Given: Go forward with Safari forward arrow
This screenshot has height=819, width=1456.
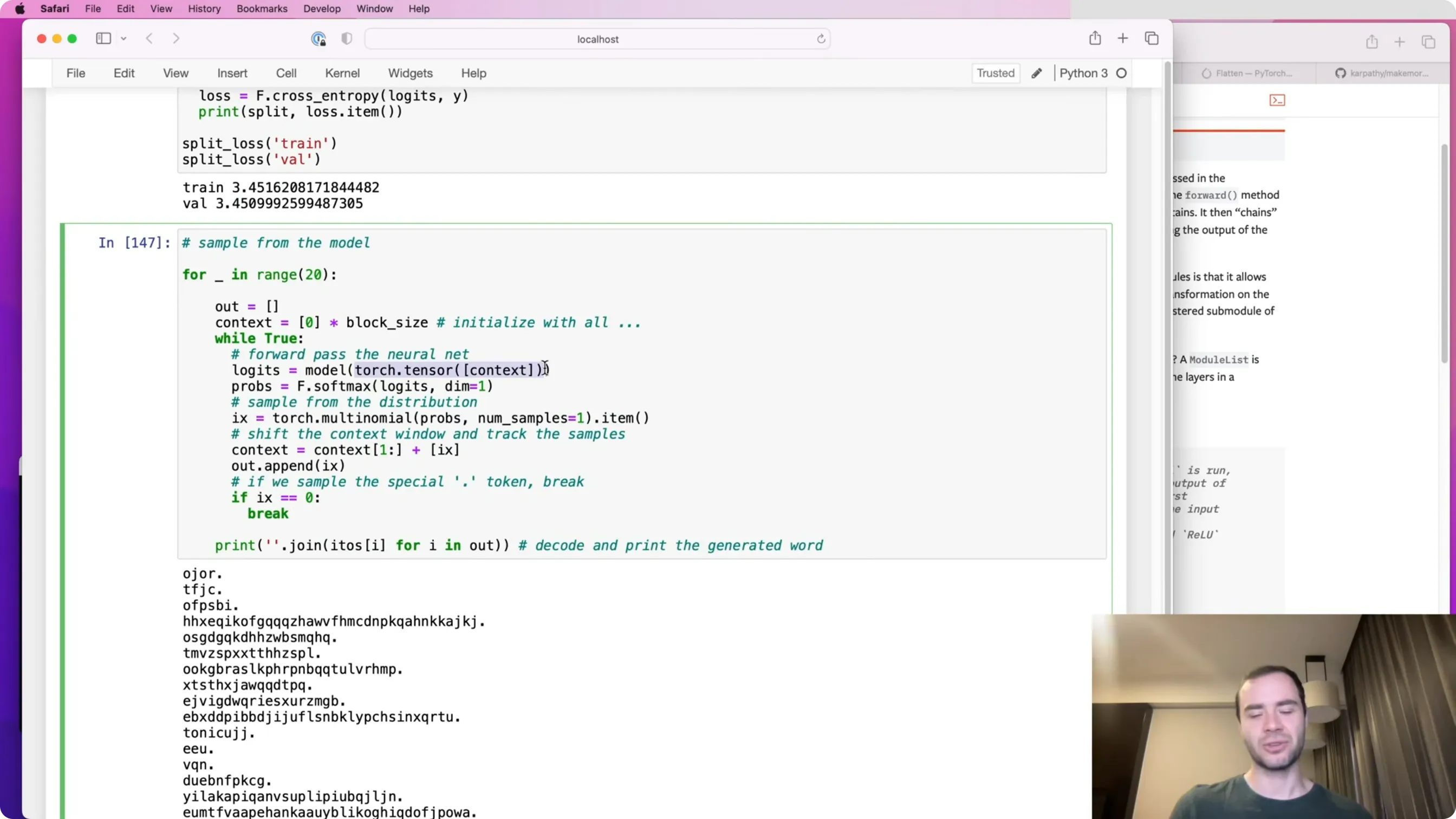Looking at the screenshot, I should (176, 38).
